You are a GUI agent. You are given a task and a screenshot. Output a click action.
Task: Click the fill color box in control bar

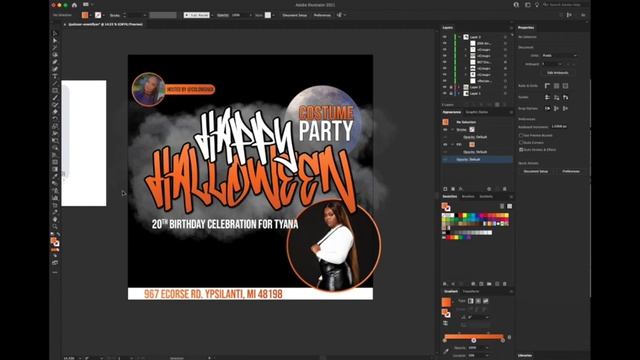[85, 15]
